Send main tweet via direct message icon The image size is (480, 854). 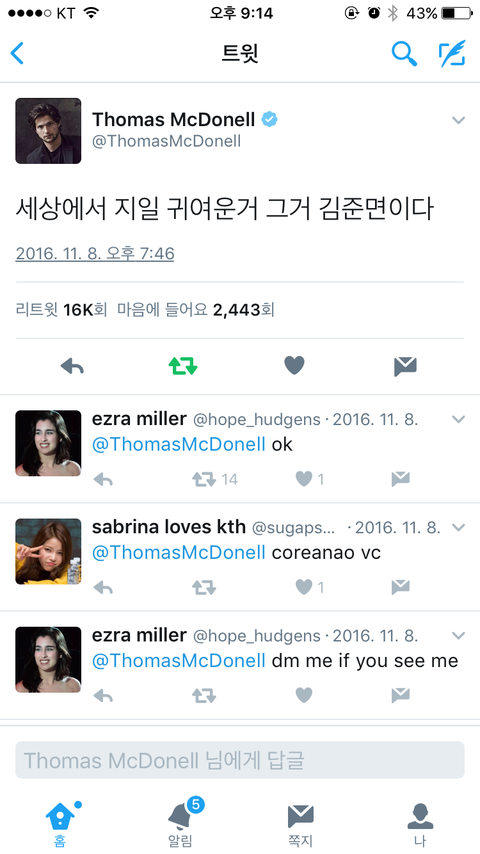(405, 367)
